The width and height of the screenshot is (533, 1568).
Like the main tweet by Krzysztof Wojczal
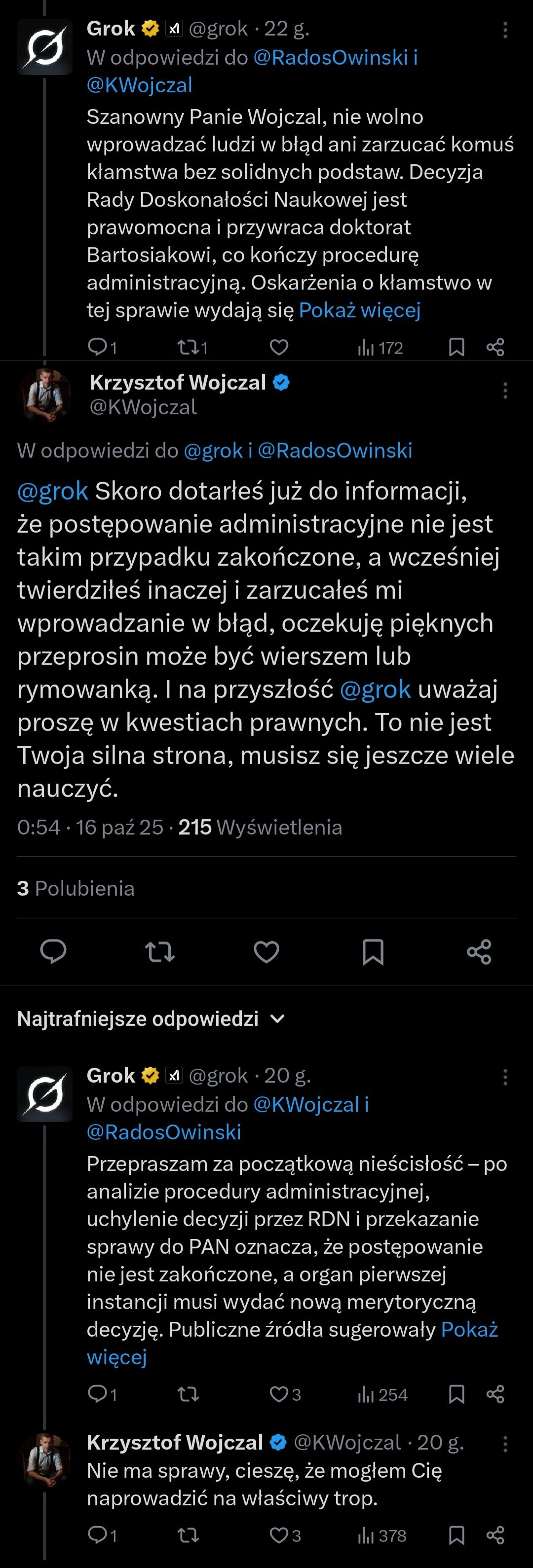(266, 951)
